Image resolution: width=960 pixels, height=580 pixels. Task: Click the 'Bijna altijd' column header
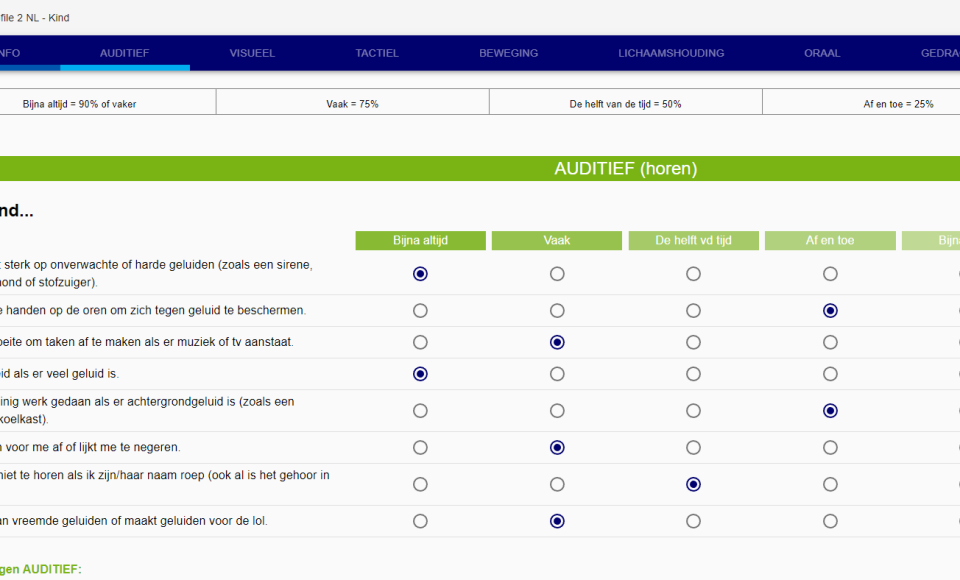click(x=420, y=241)
